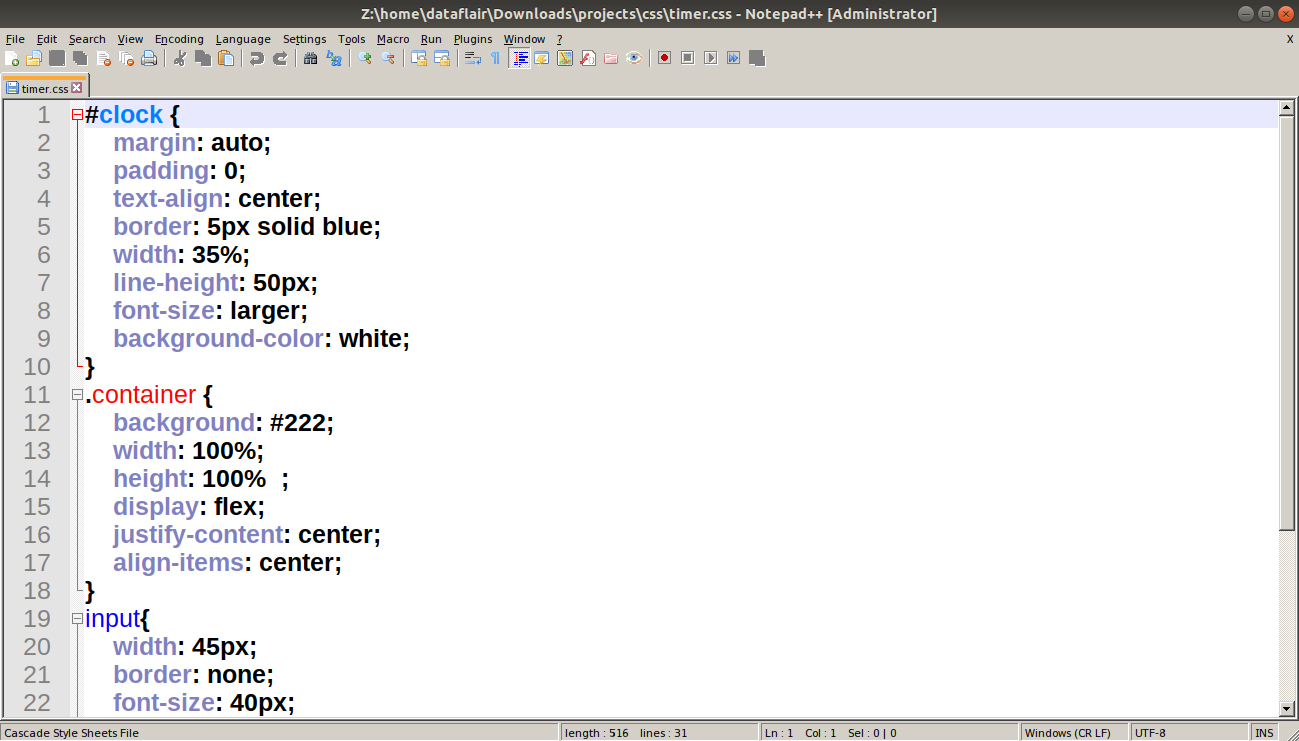Click the length : 516 status field
Screen dimensions: 1299x741
click(x=659, y=733)
